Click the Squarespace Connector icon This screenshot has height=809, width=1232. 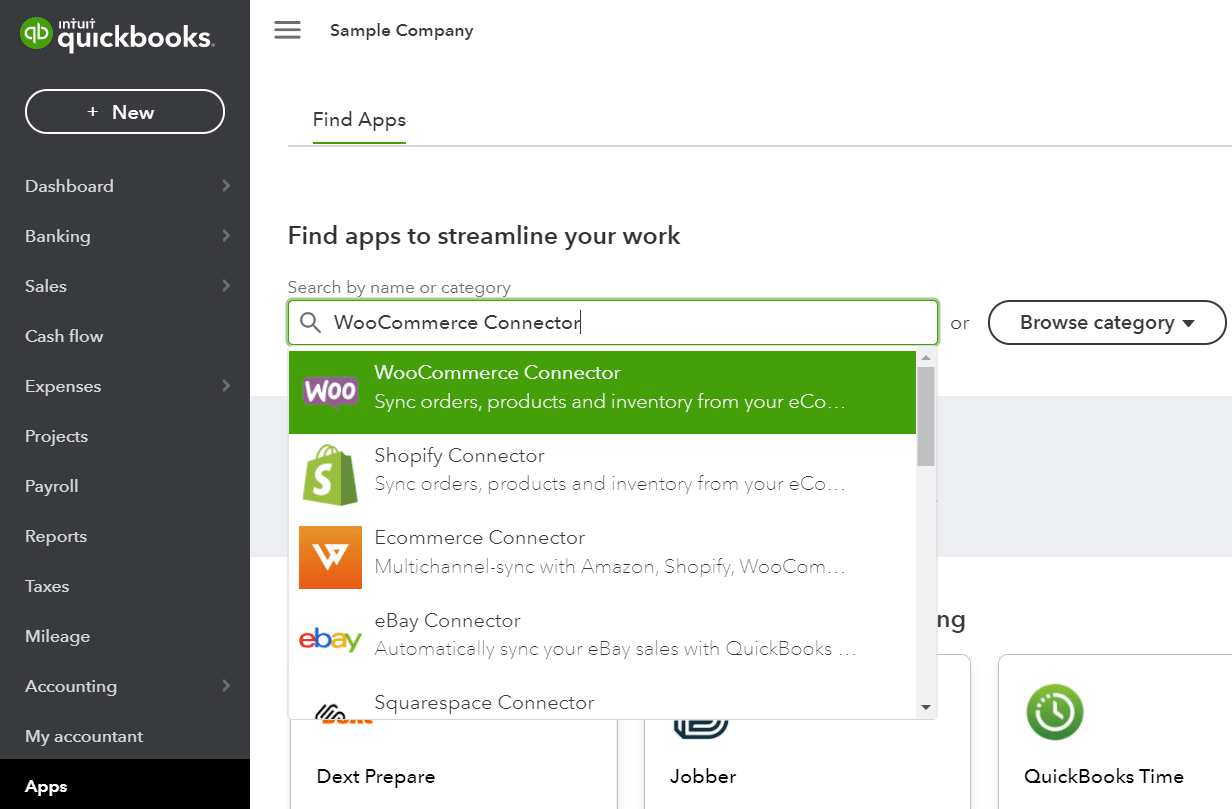click(330, 712)
